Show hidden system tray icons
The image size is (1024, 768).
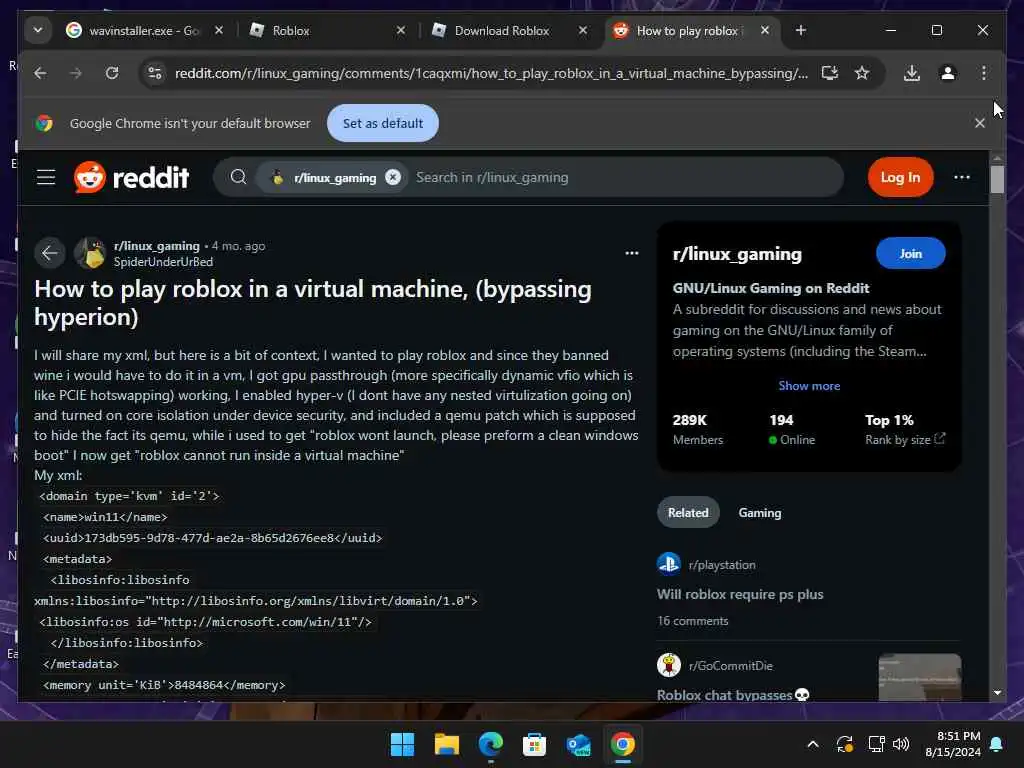tap(813, 744)
